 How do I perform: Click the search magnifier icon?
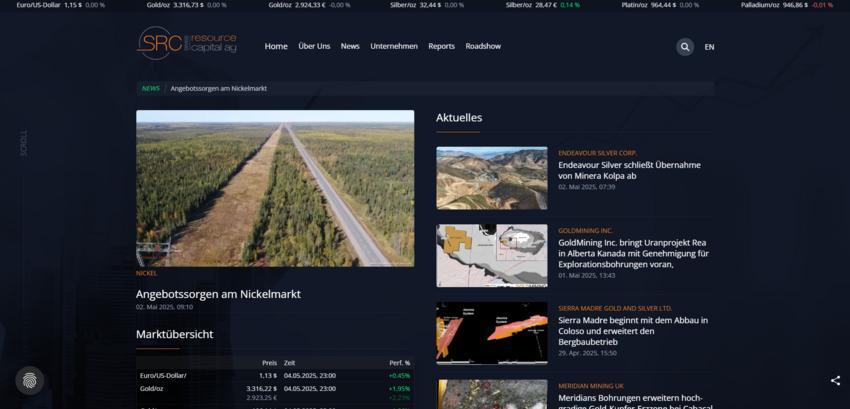(684, 47)
